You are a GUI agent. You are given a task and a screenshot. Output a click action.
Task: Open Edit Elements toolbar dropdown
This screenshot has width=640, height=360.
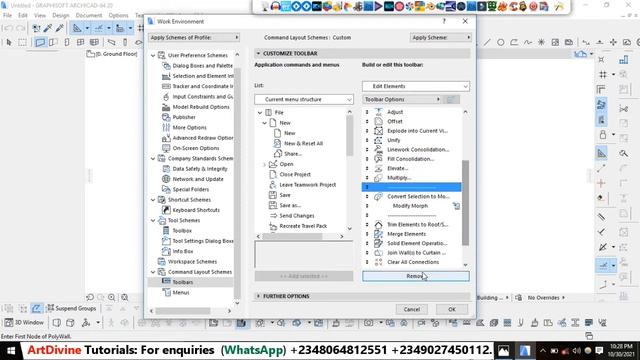(416, 86)
